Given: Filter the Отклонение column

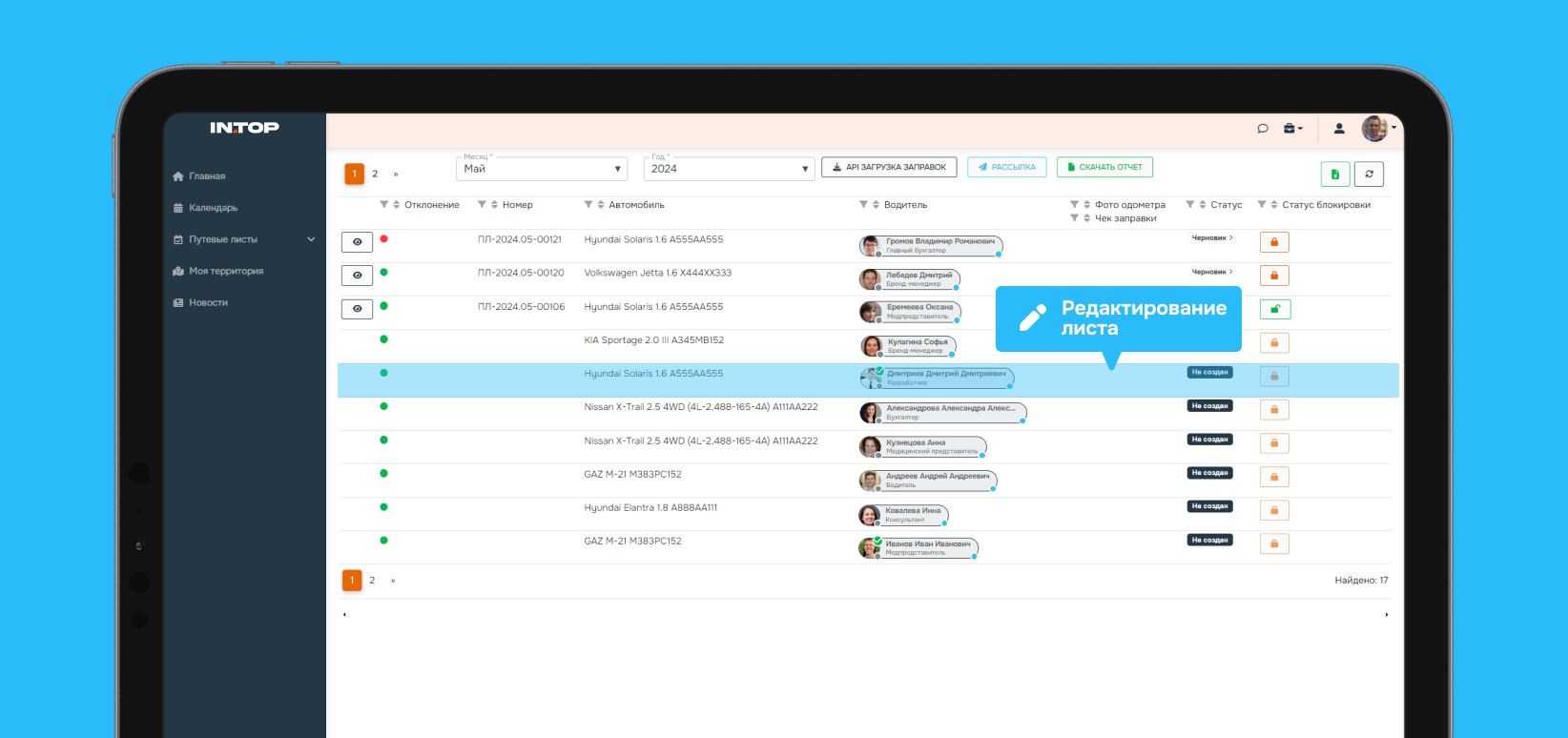Looking at the screenshot, I should pos(384,205).
